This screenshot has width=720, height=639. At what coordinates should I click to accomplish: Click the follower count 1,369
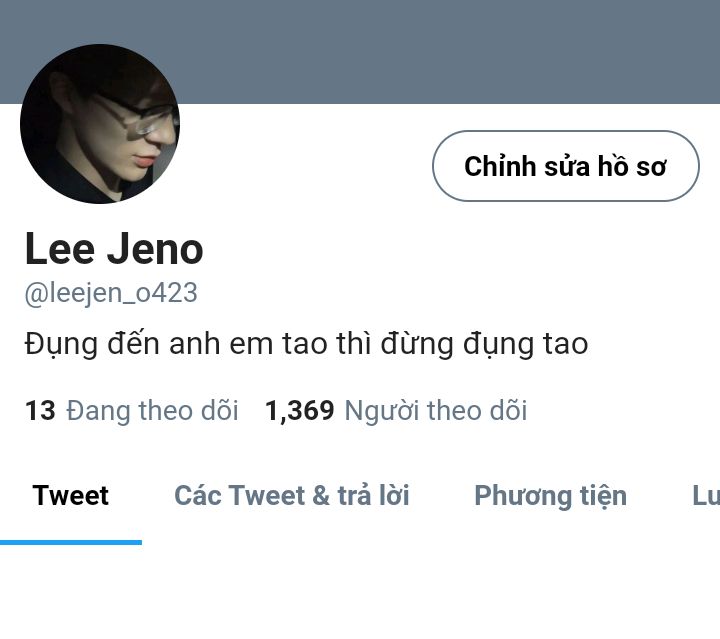coord(300,410)
